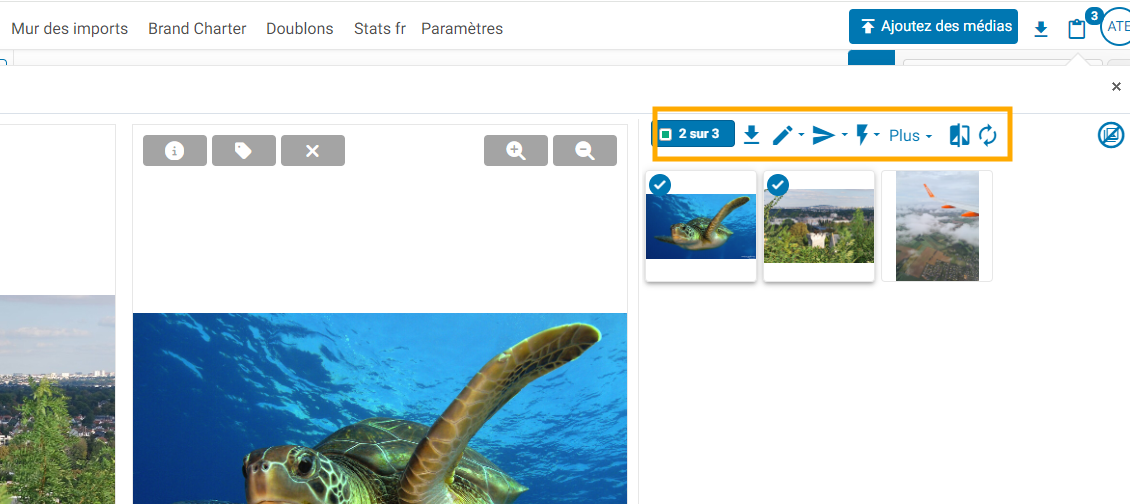Click the large turtle preview image
Screen dimensions: 1130x504
pyautogui.click(x=380, y=408)
